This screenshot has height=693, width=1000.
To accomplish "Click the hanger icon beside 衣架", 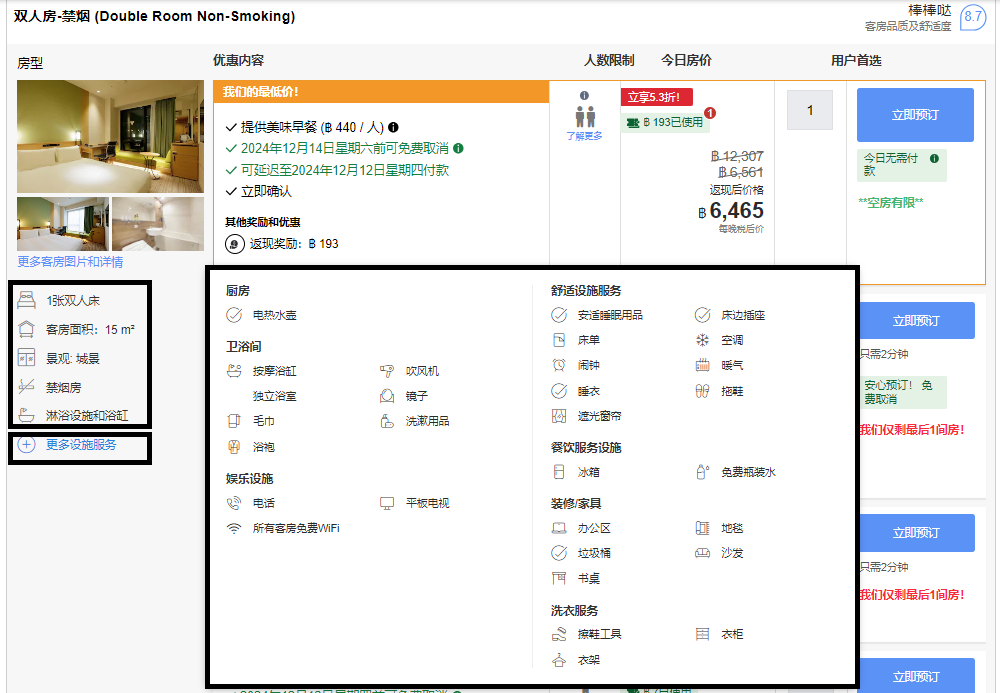I will (x=559, y=660).
